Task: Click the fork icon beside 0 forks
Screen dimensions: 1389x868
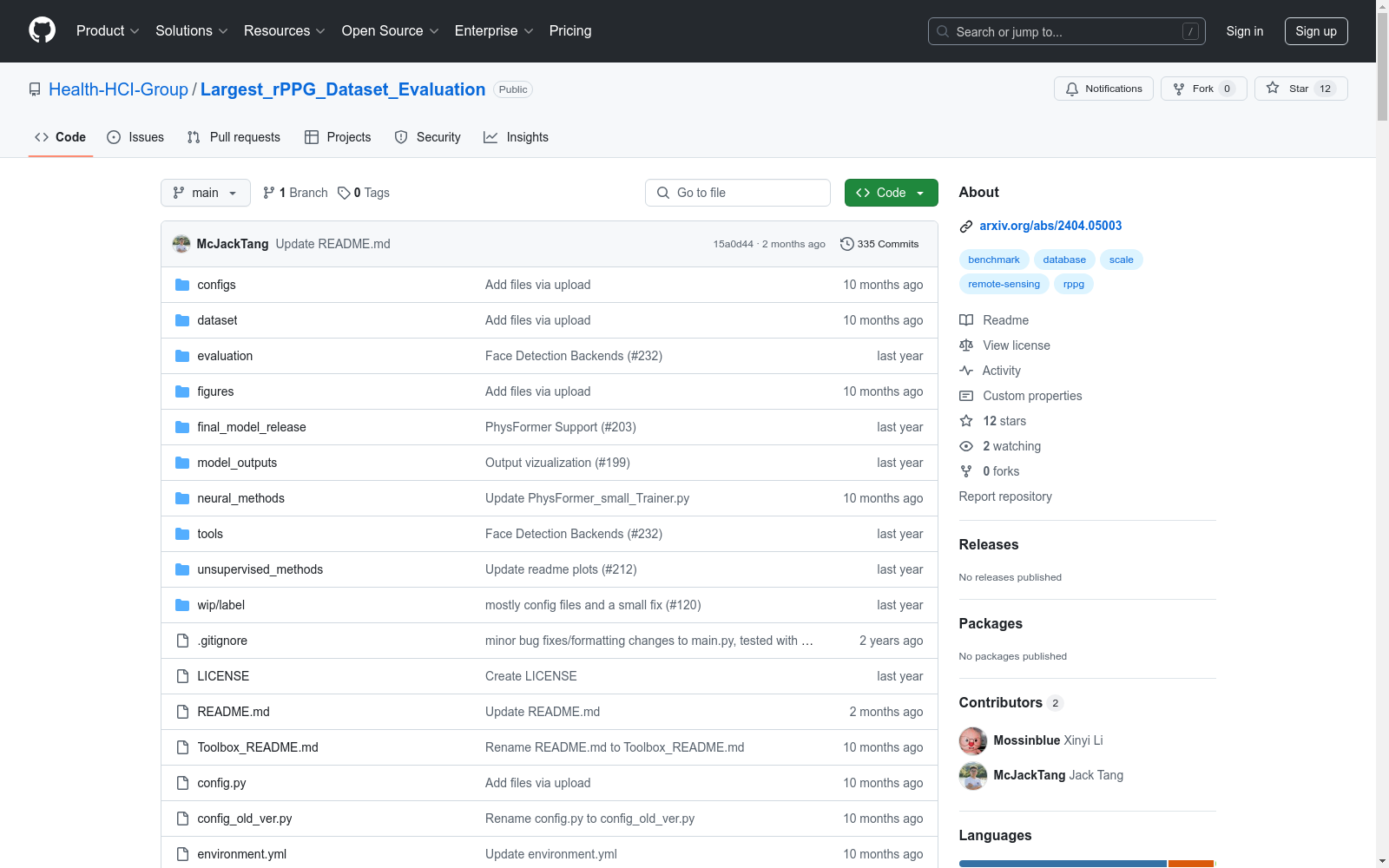Action: (x=966, y=471)
